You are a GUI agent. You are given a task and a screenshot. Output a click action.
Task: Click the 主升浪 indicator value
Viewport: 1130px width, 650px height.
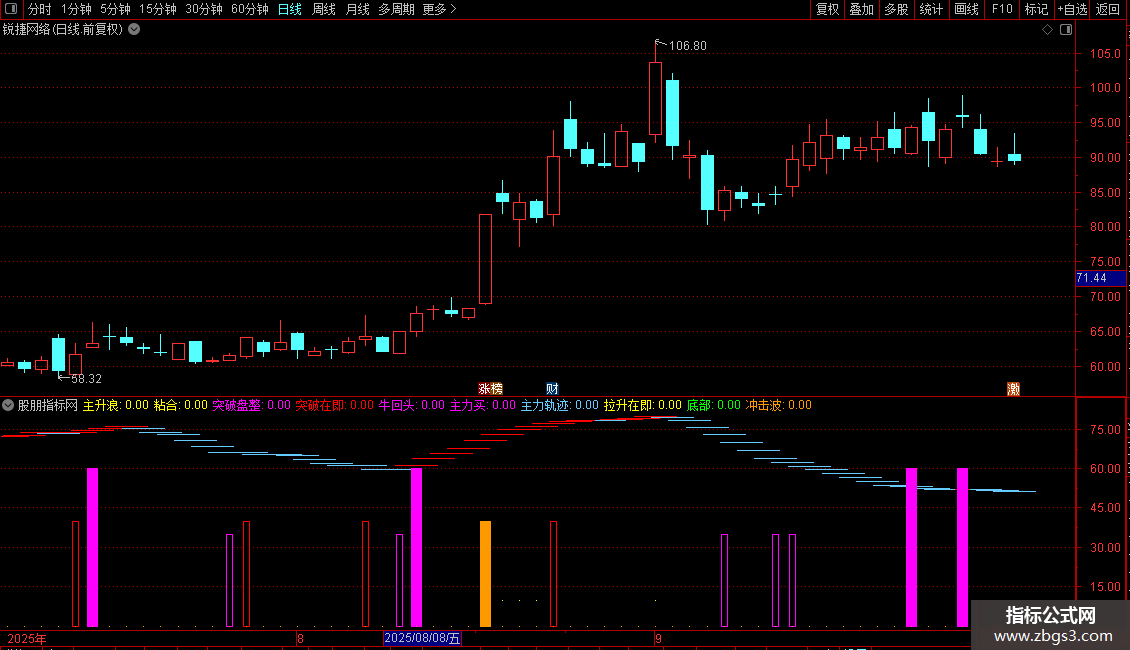pos(115,405)
